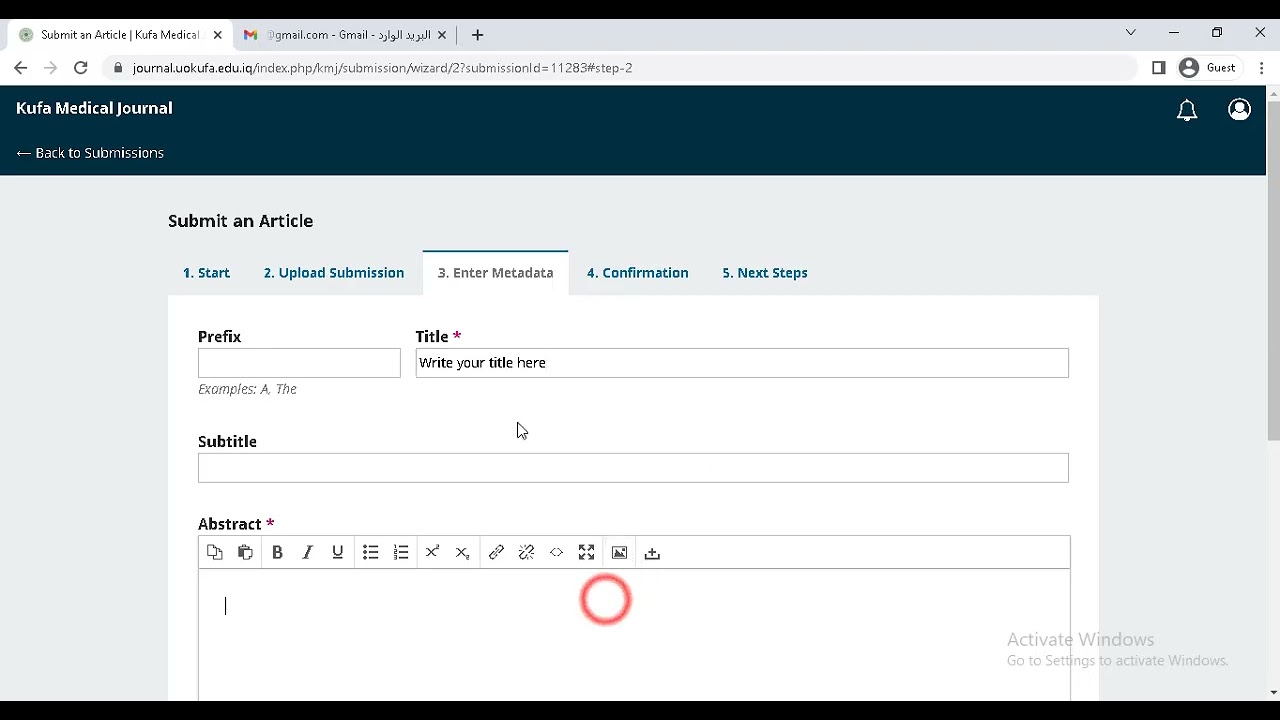
Task: Click into the Prefix input field
Action: click(299, 363)
